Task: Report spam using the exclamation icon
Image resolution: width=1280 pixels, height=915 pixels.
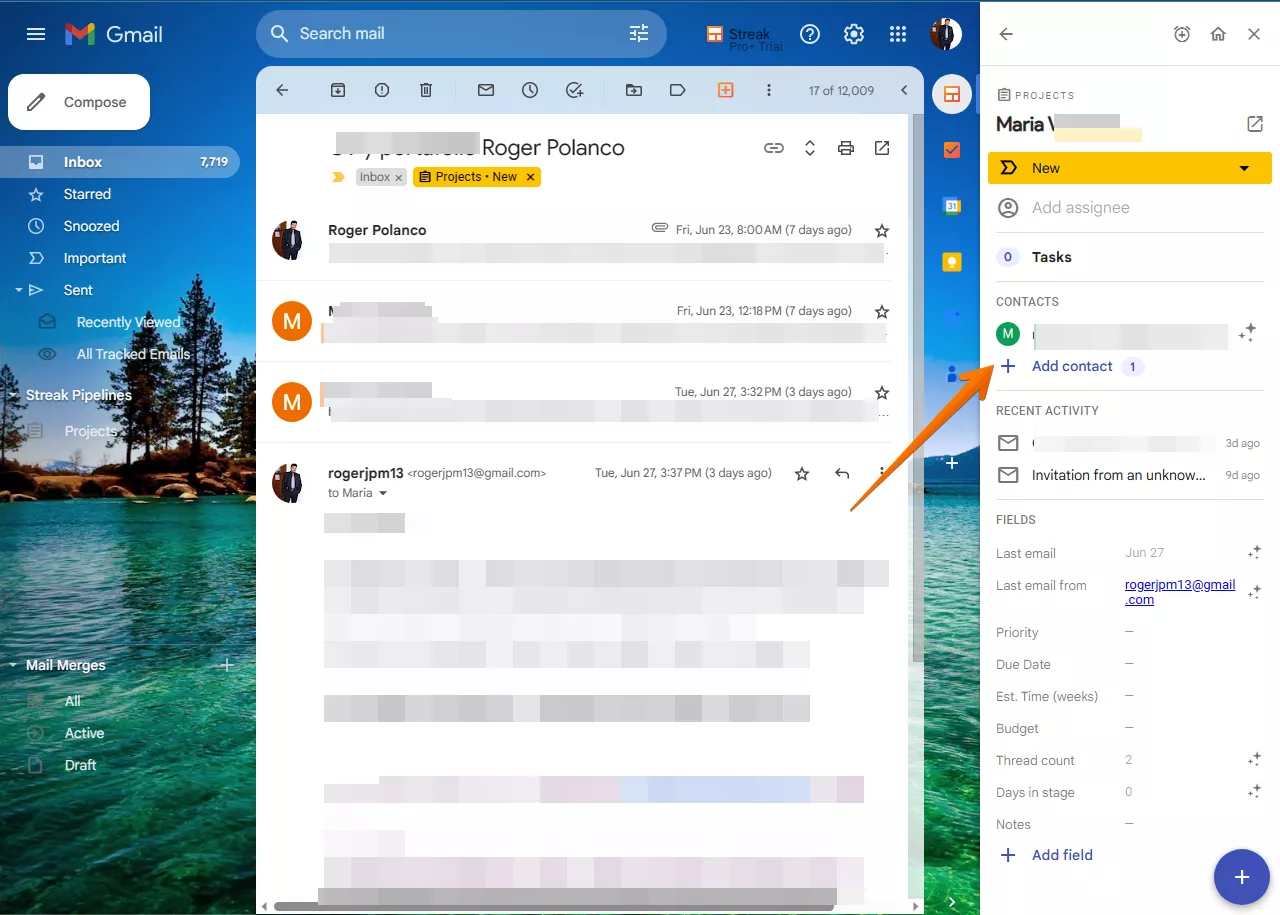Action: [x=382, y=90]
